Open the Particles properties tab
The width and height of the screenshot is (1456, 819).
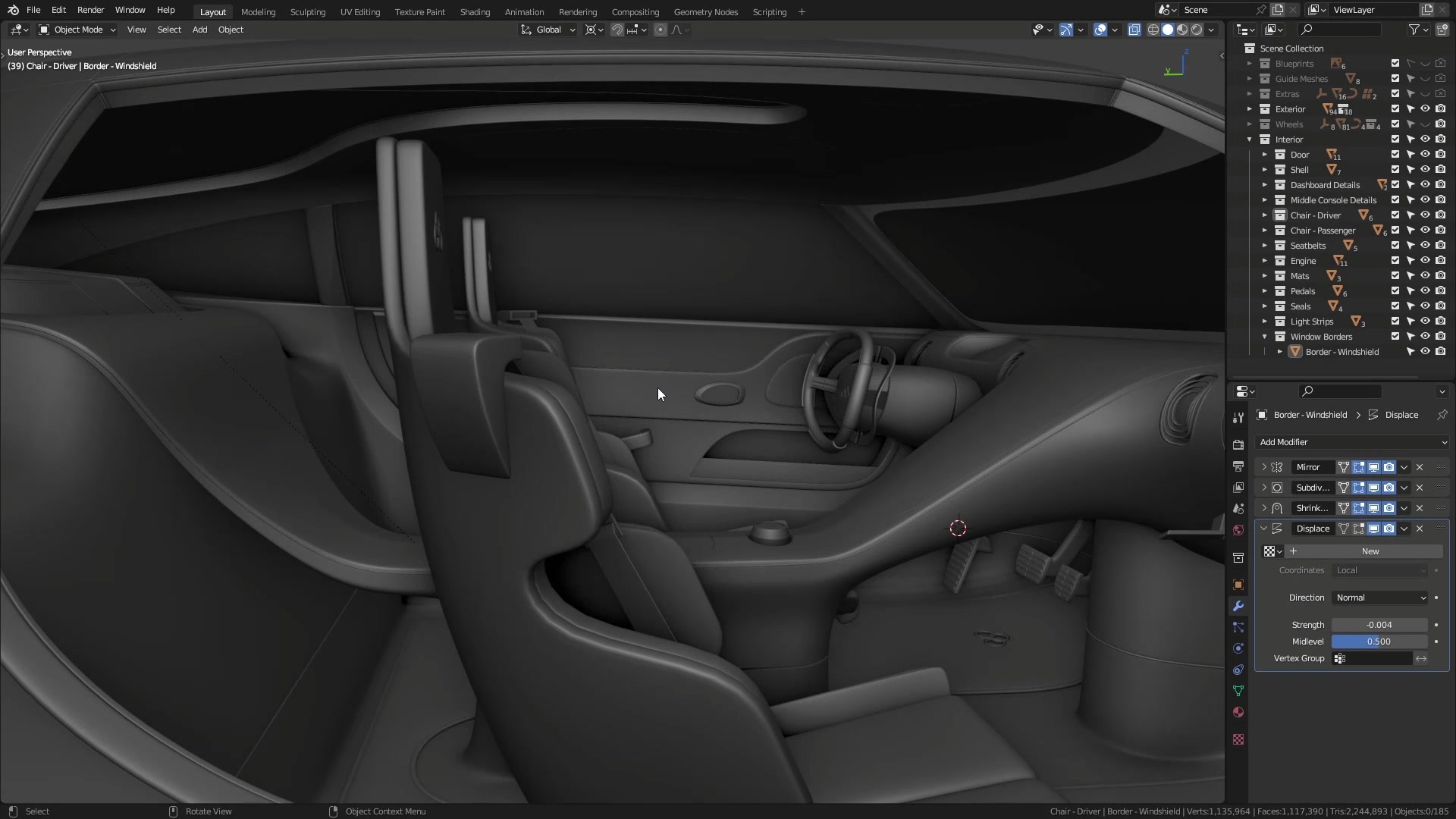(1238, 627)
